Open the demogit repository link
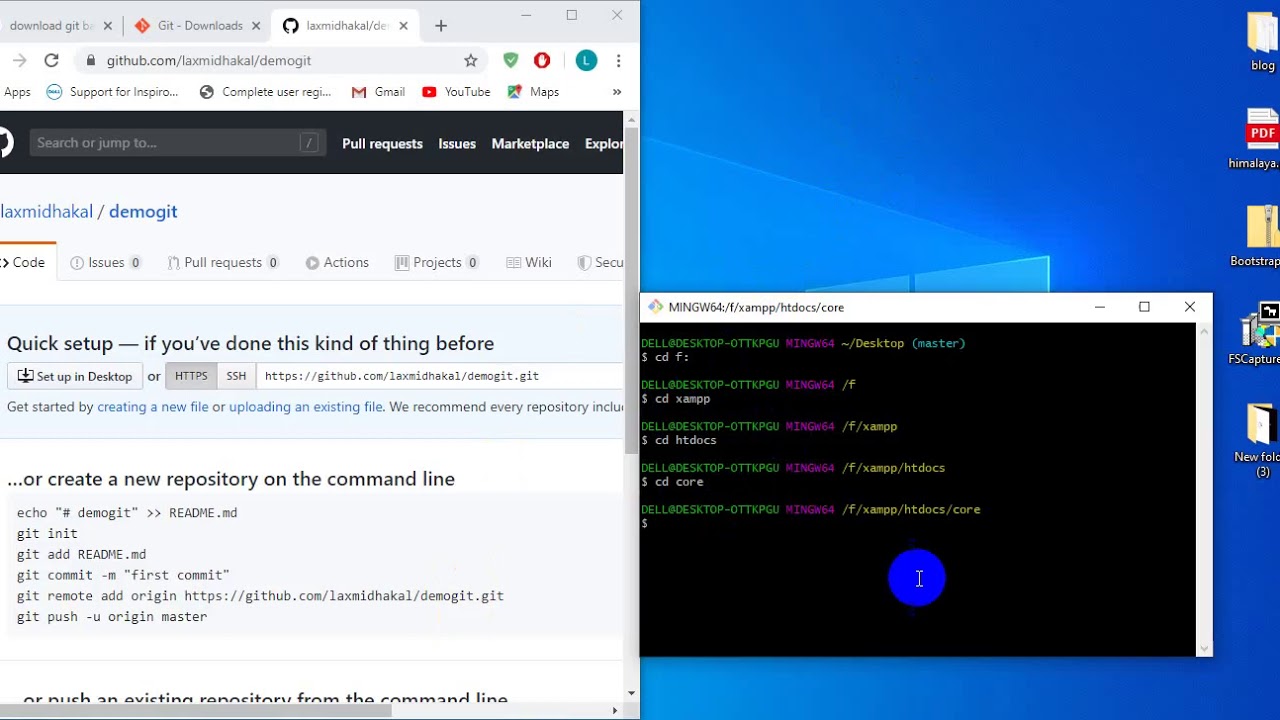This screenshot has width=1280, height=720. (x=143, y=211)
